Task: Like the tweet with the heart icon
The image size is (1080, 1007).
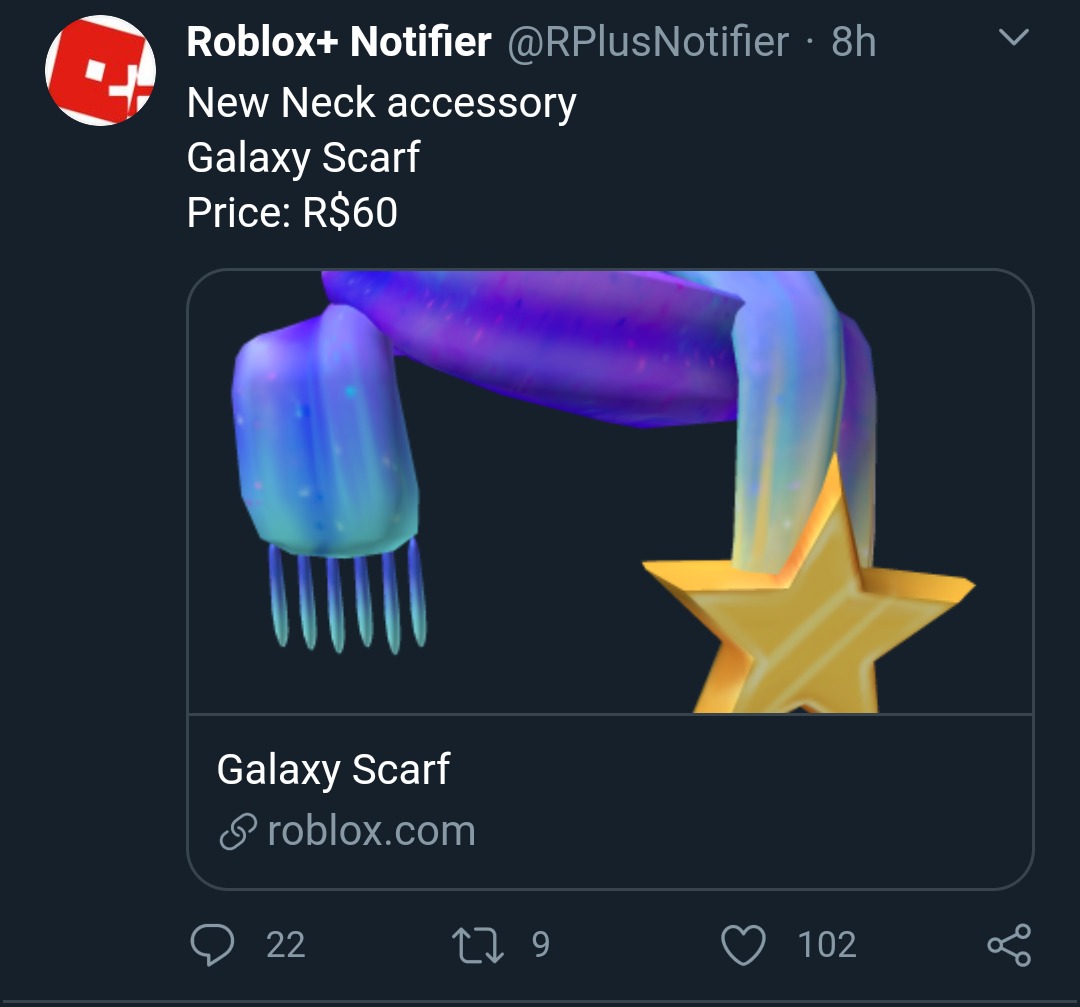Action: (x=743, y=944)
